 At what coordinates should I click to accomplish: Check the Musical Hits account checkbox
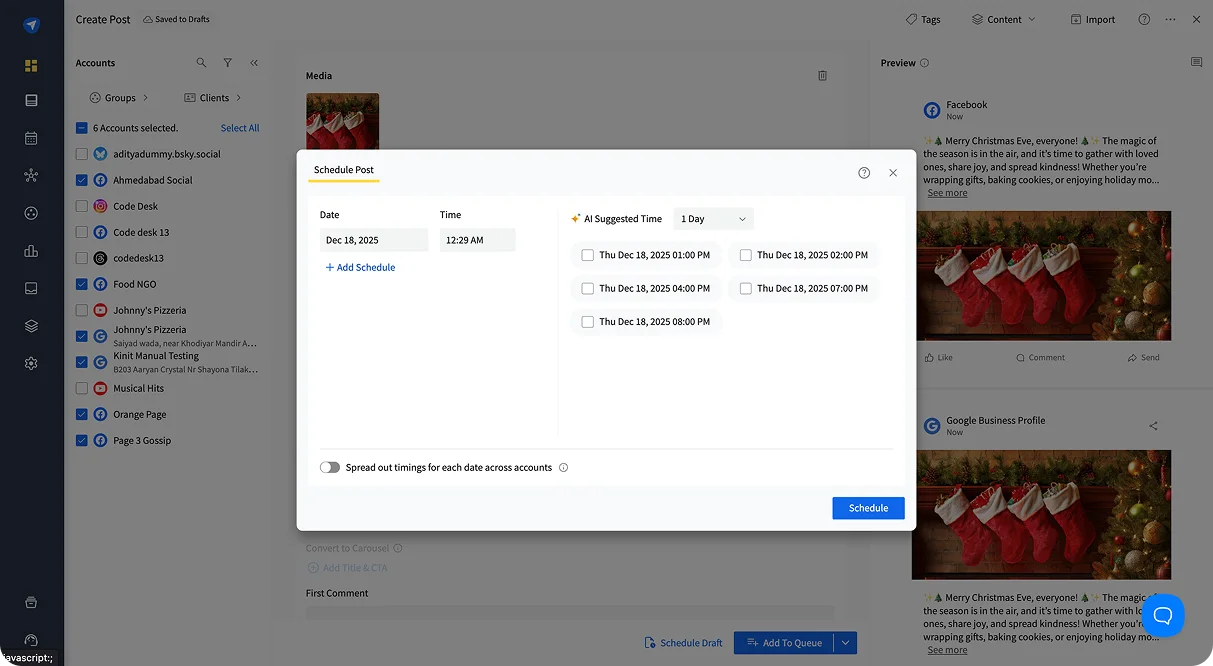(x=81, y=388)
